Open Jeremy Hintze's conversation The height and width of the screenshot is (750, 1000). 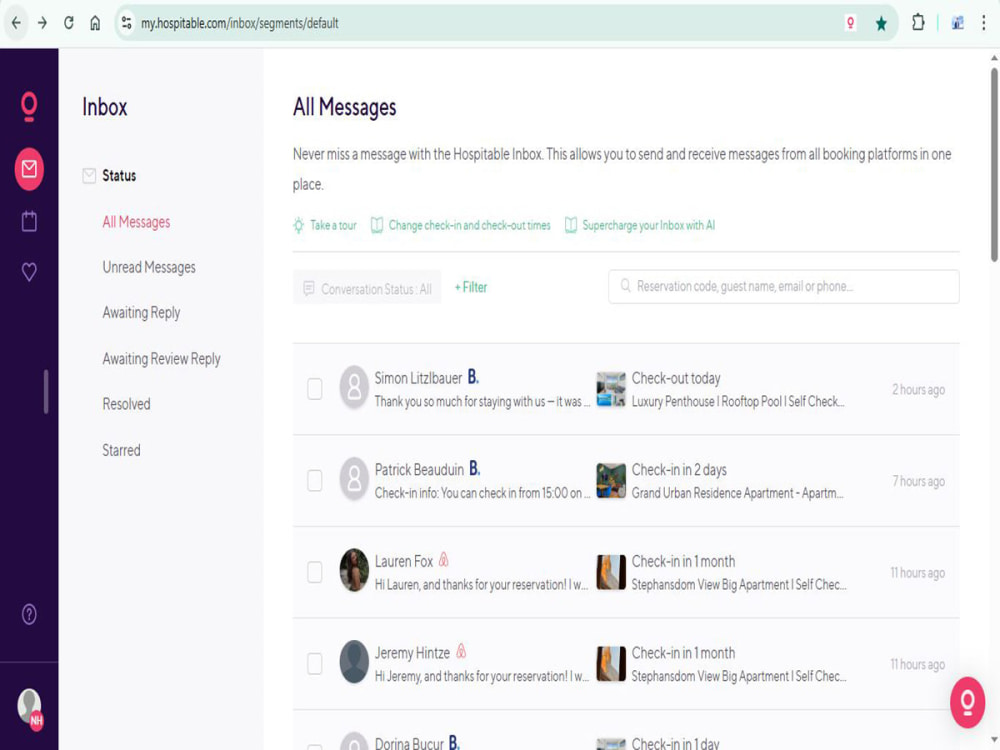coord(626,664)
